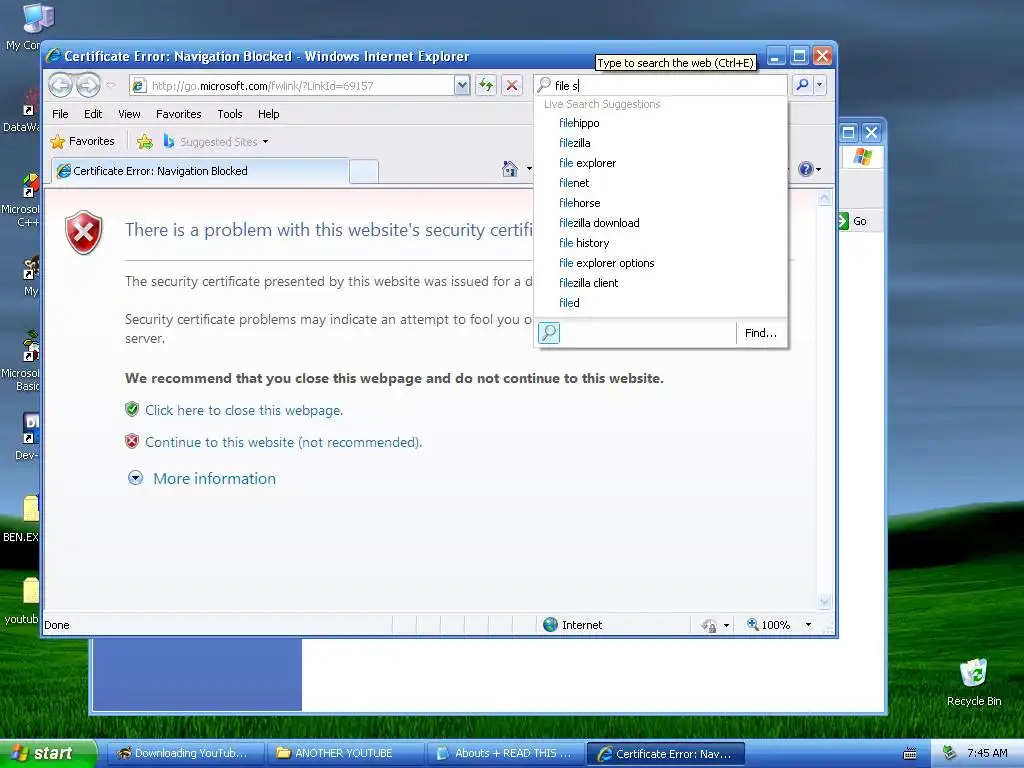Open the Help menu
The width and height of the screenshot is (1024, 768).
pos(268,114)
